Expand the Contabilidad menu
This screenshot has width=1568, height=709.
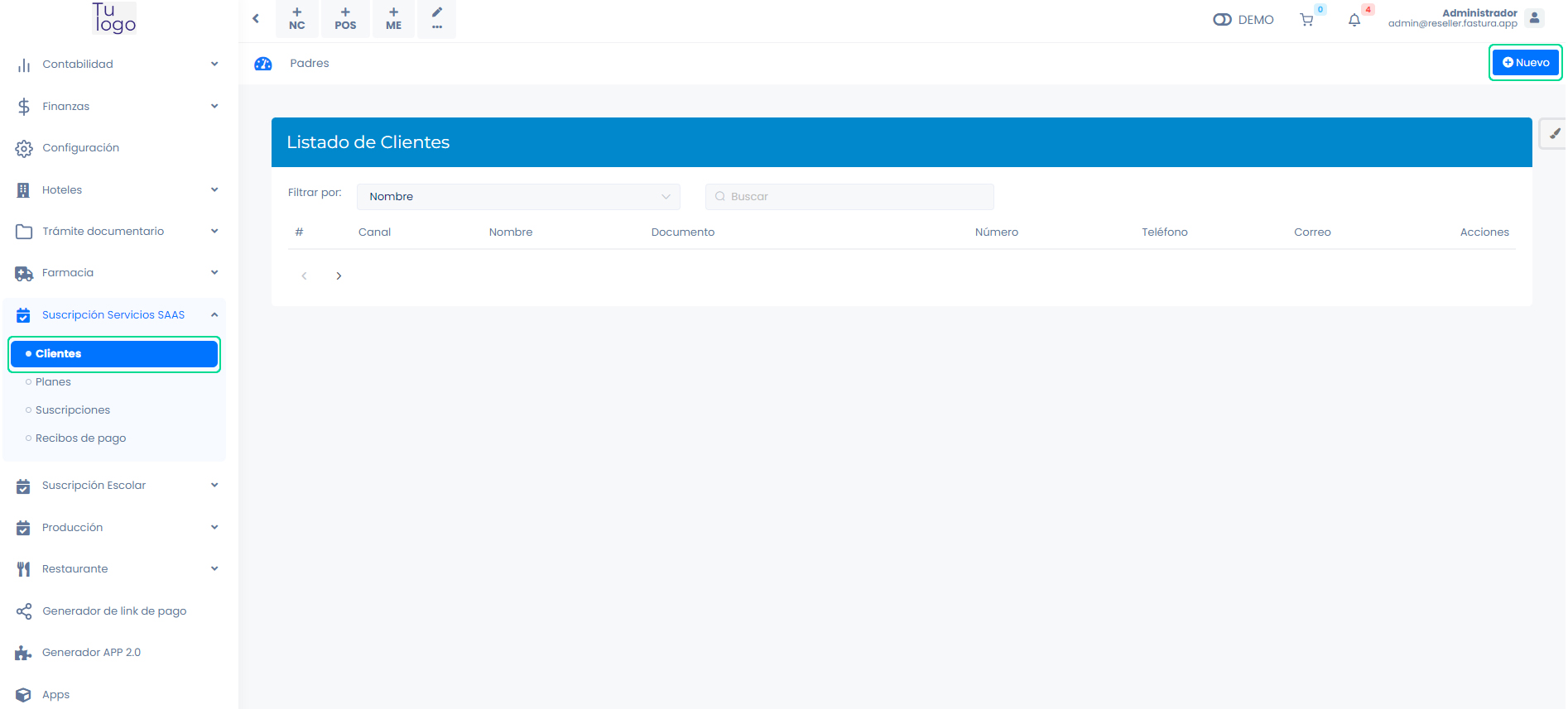(x=114, y=65)
